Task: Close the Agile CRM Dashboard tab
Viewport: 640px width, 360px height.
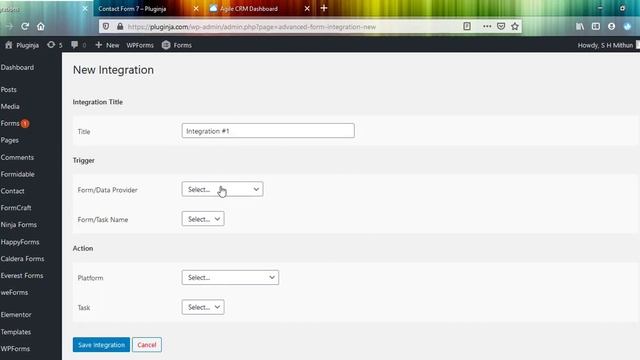Action: pos(307,9)
